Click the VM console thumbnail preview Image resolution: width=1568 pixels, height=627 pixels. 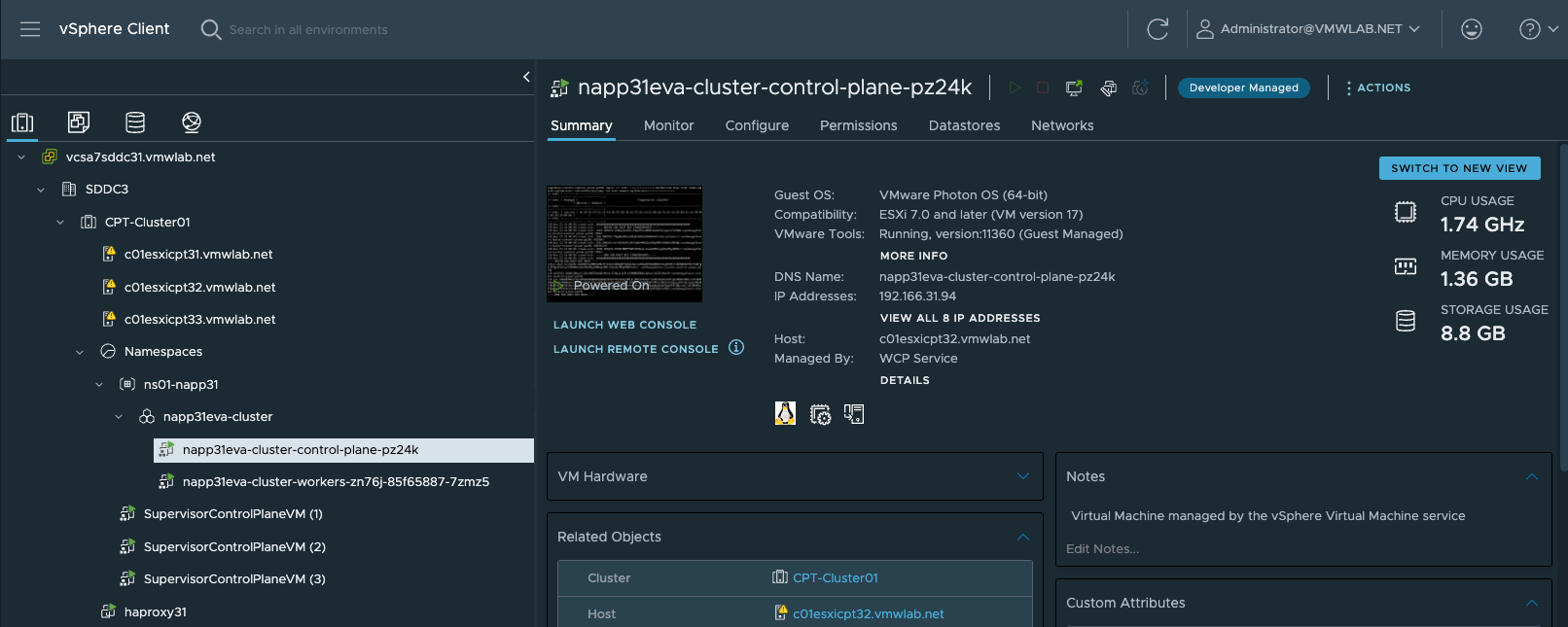pyautogui.click(x=624, y=244)
